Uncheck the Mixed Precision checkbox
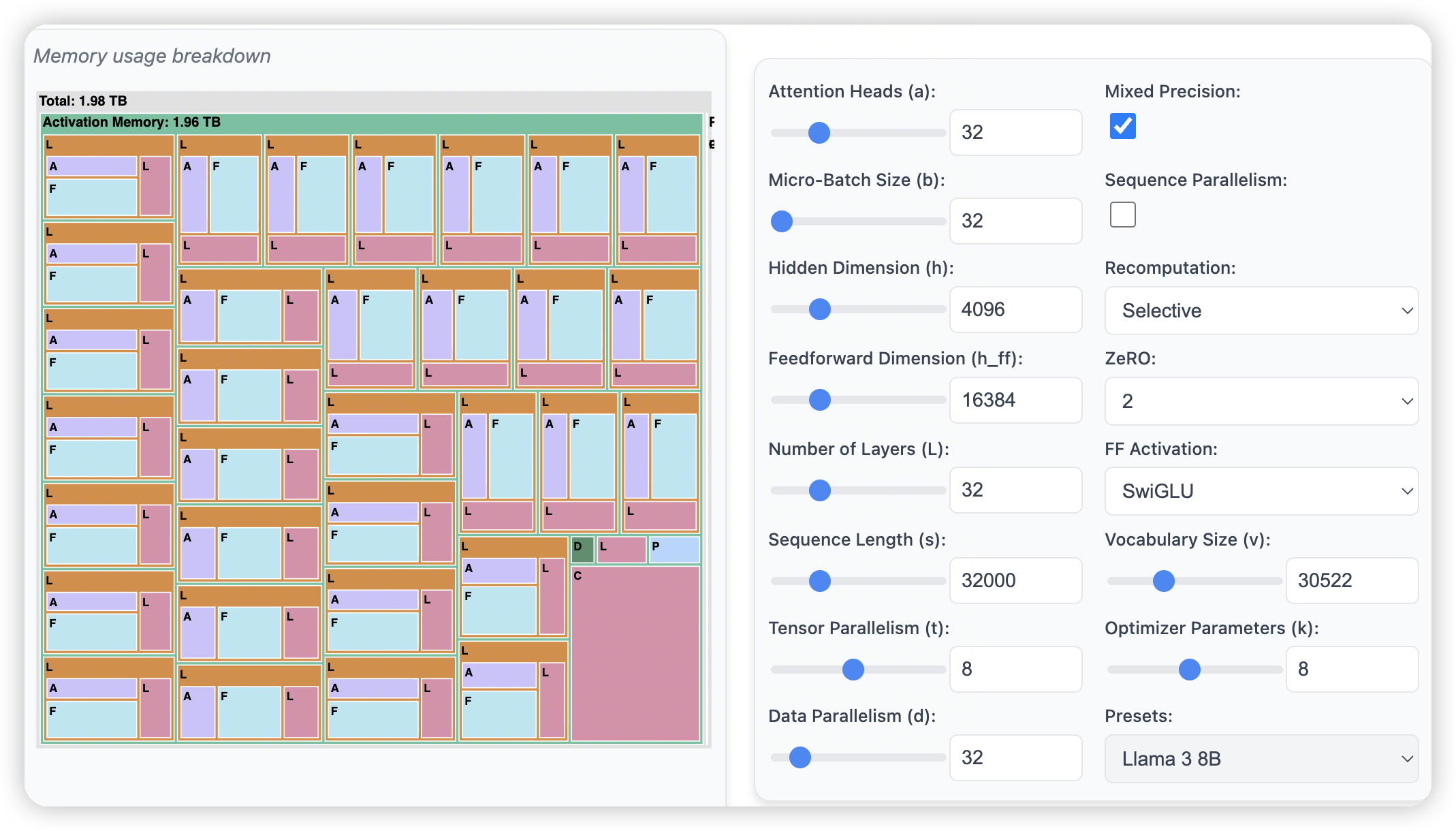This screenshot has width=1456, height=831. [1122, 126]
